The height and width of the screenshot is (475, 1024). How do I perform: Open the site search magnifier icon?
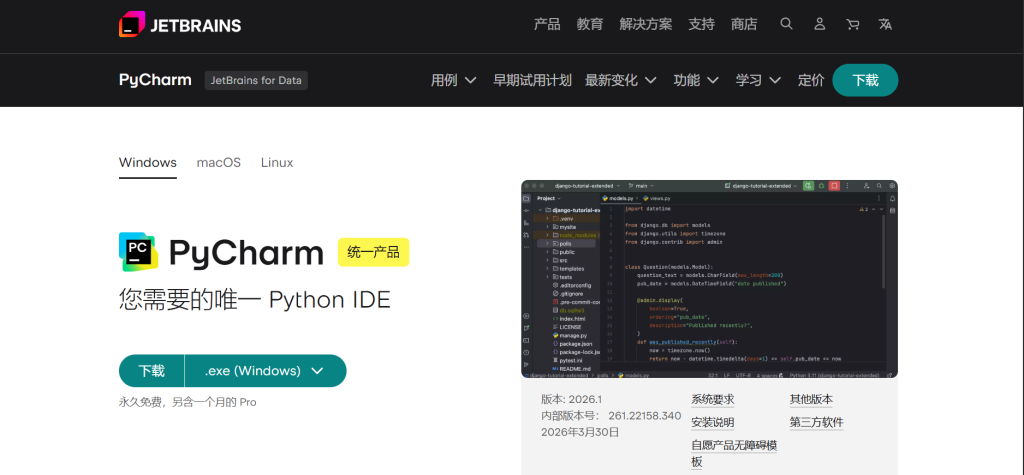(x=787, y=24)
